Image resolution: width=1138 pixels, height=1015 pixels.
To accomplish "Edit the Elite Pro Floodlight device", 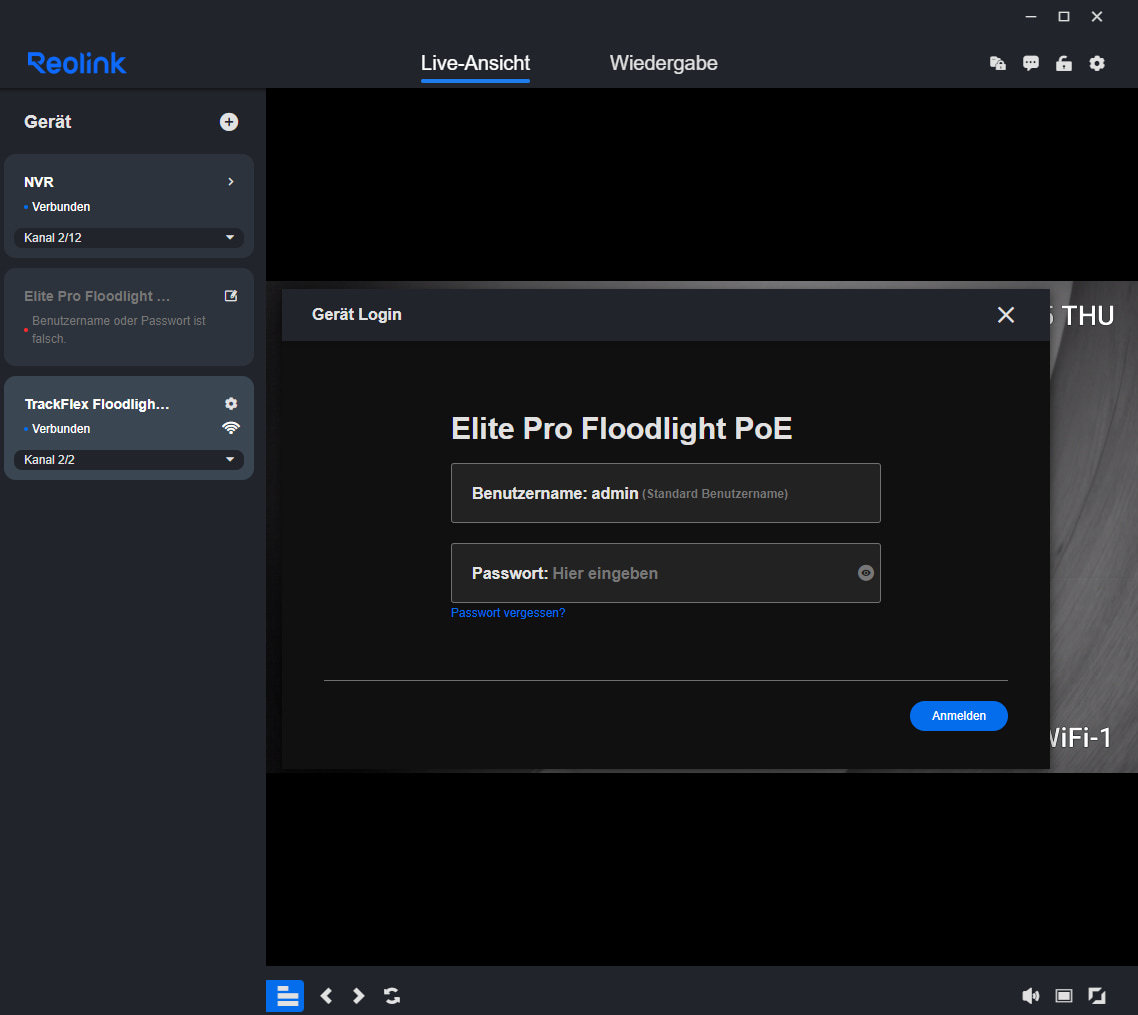I will [231, 296].
